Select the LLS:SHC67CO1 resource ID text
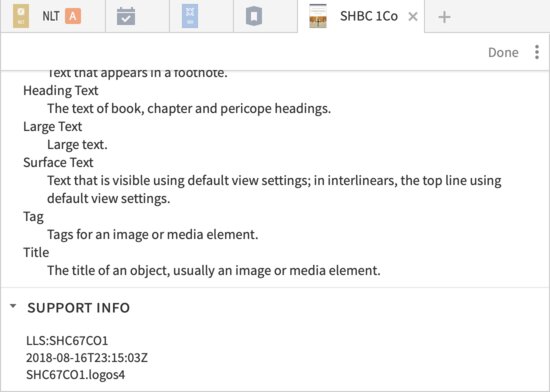 pyautogui.click(x=67, y=340)
